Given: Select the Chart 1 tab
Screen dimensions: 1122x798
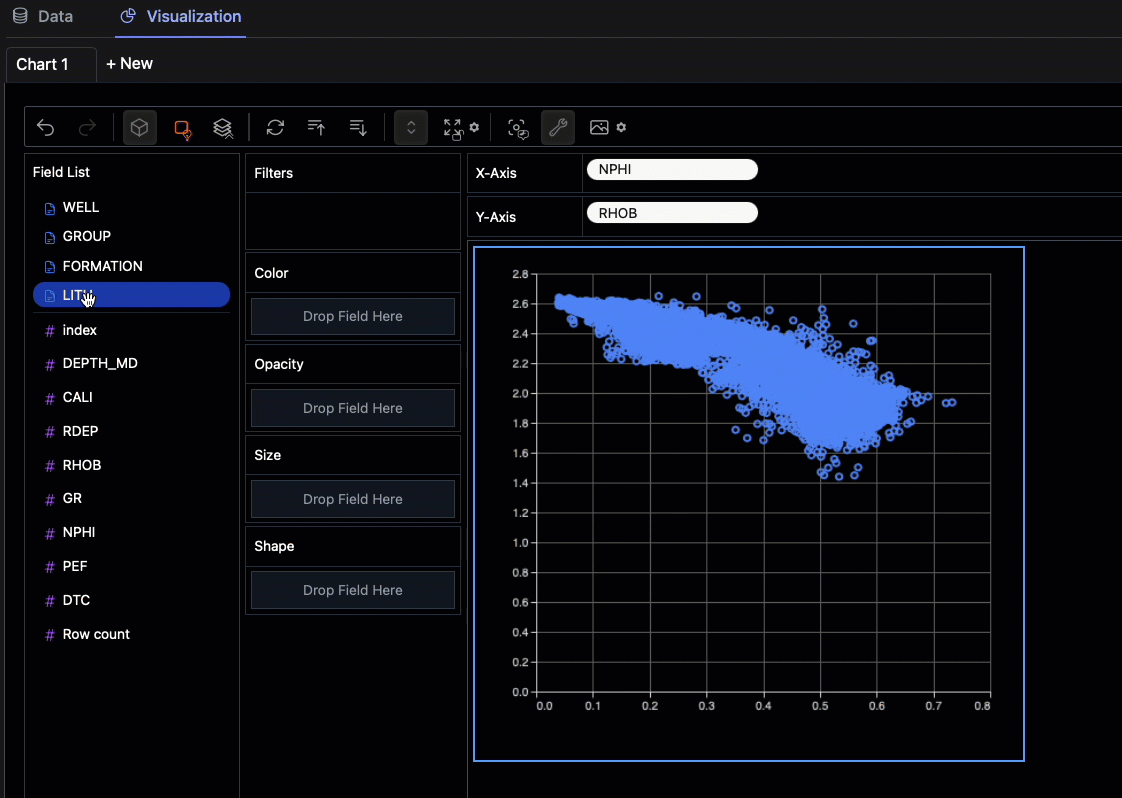Looking at the screenshot, I should (x=43, y=64).
